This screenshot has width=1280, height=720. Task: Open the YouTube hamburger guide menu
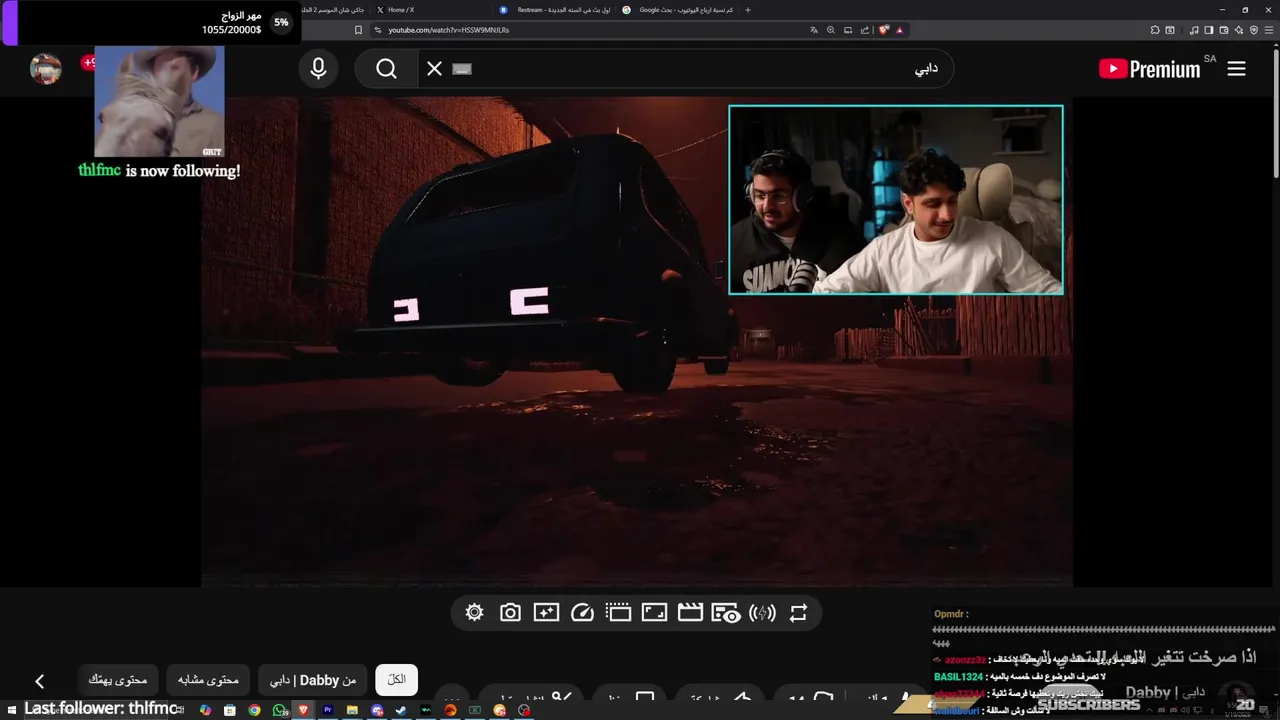(x=1237, y=69)
